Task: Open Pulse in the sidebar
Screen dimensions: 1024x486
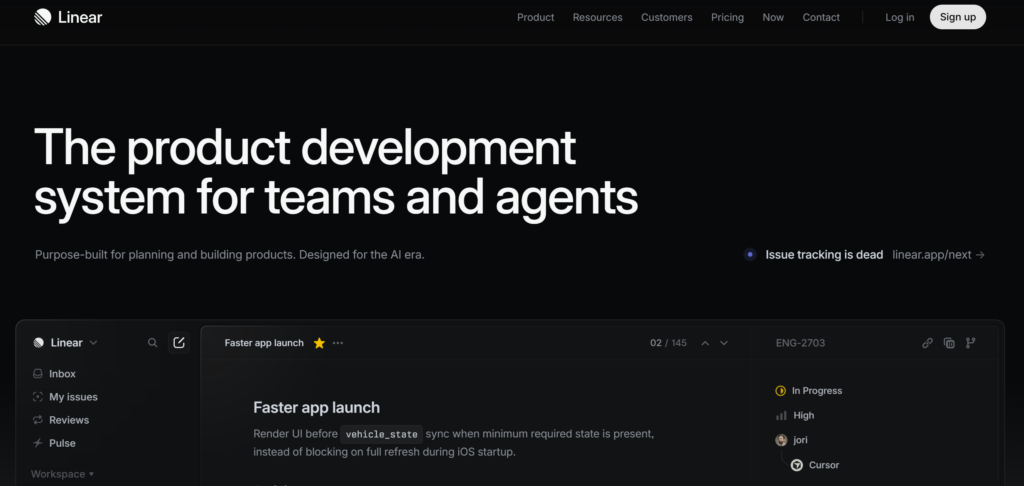Action: pos(55,443)
